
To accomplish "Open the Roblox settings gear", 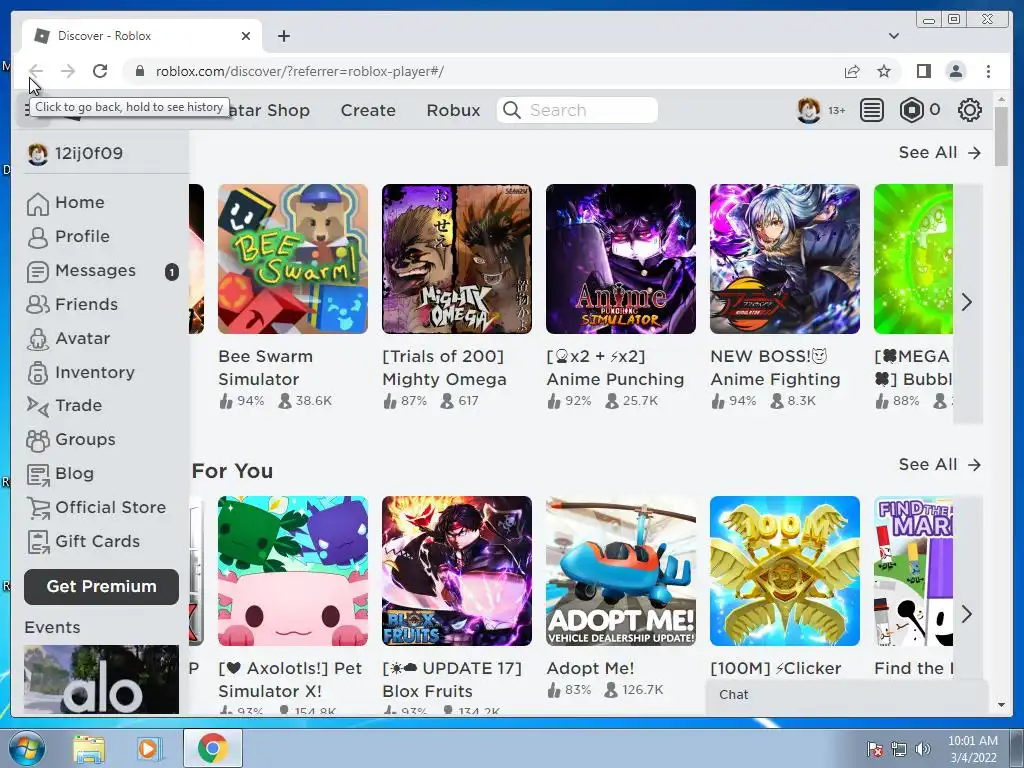I will click(970, 110).
